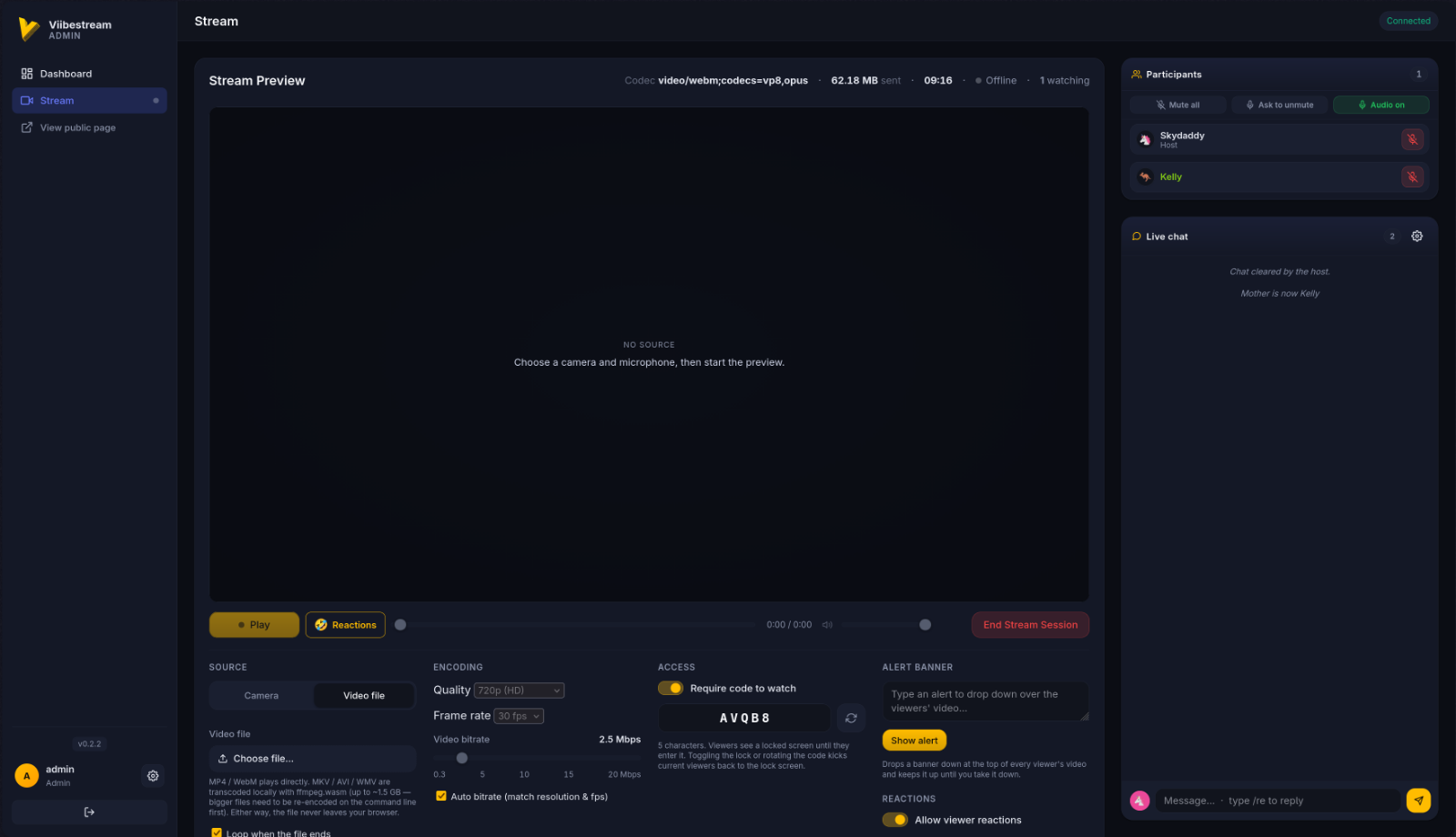This screenshot has height=837, width=1456.
Task: Click the Offline status indicator
Action: (996, 81)
